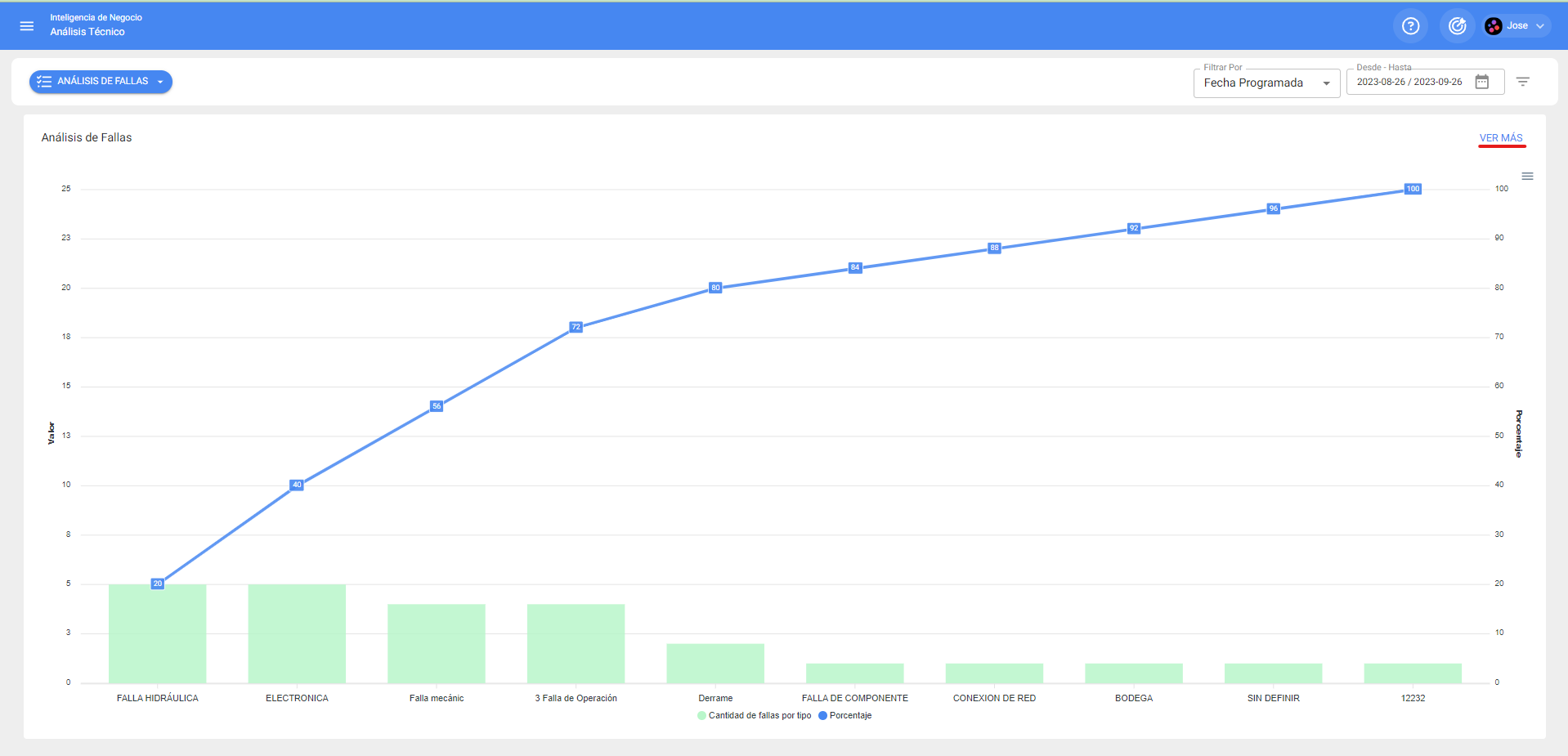Screen dimensions: 1568x756
Task: Open the Fecha Programada filter dropdown
Action: pyautogui.click(x=1266, y=83)
